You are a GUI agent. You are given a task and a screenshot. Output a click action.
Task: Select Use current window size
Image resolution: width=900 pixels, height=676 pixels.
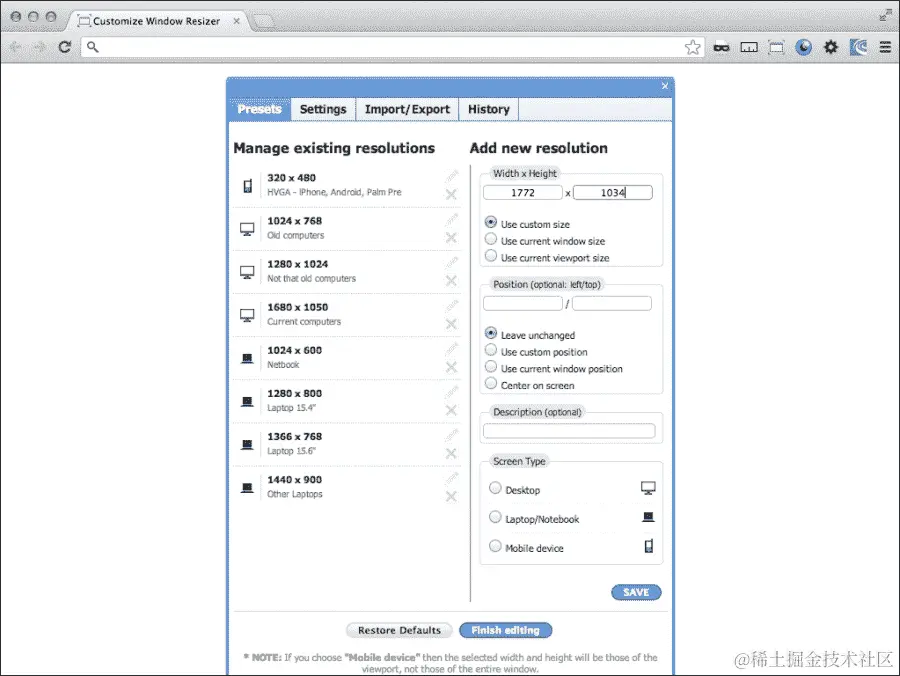(x=491, y=239)
